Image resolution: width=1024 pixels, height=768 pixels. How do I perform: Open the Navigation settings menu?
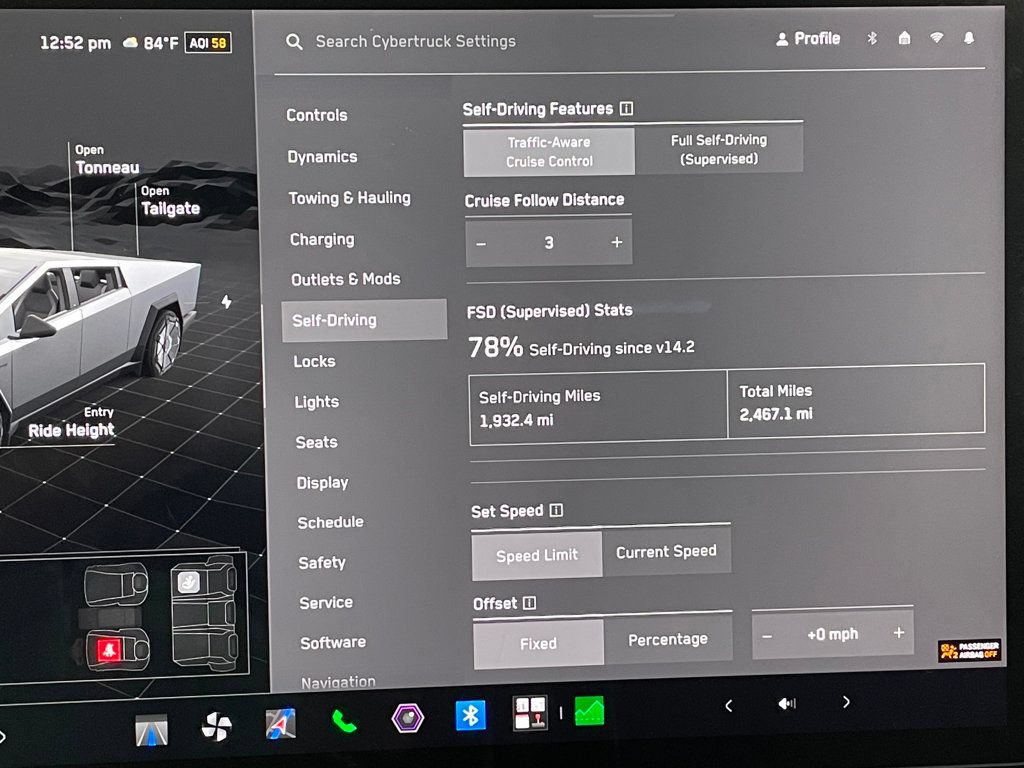pyautogui.click(x=338, y=682)
